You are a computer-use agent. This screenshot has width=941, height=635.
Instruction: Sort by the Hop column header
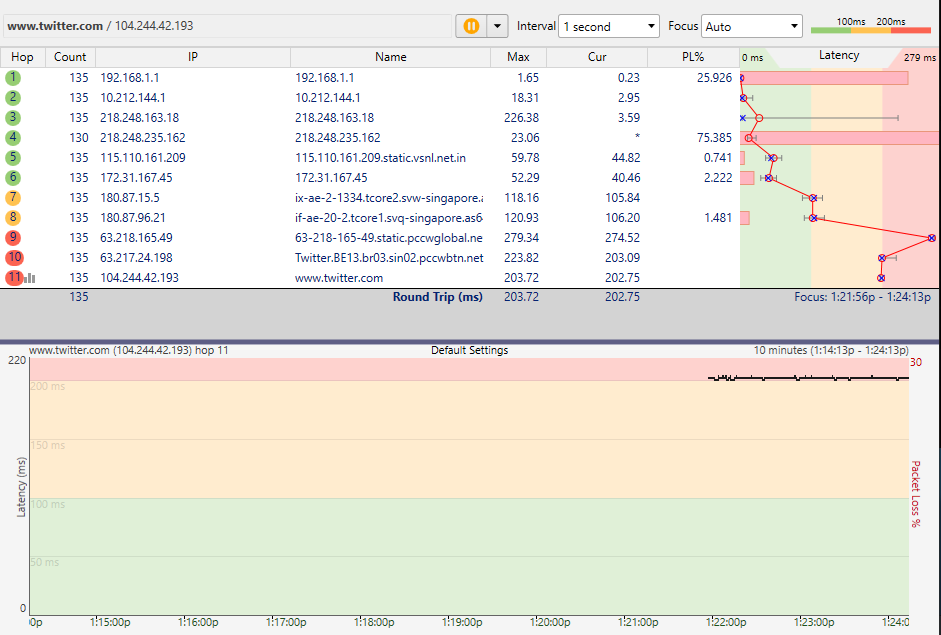coord(22,57)
